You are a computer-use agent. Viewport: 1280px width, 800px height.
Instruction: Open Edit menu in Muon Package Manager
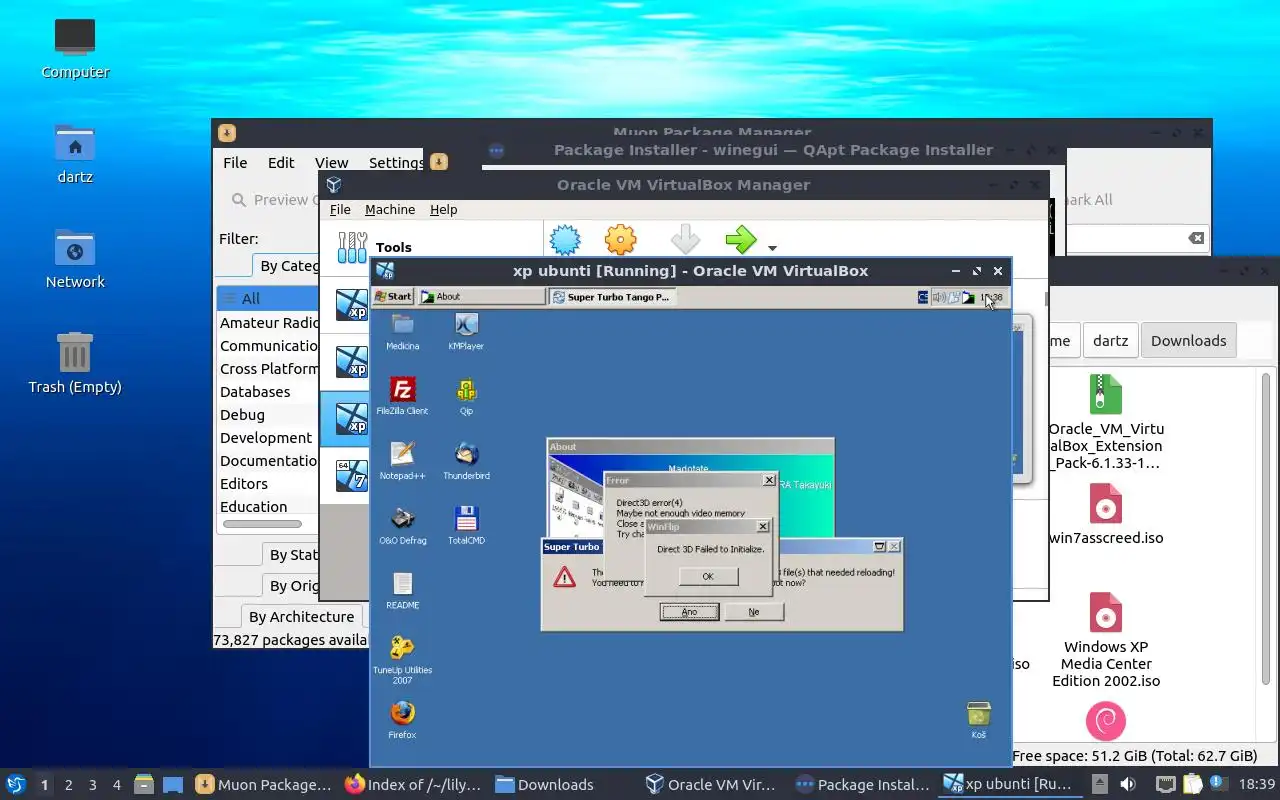point(281,162)
